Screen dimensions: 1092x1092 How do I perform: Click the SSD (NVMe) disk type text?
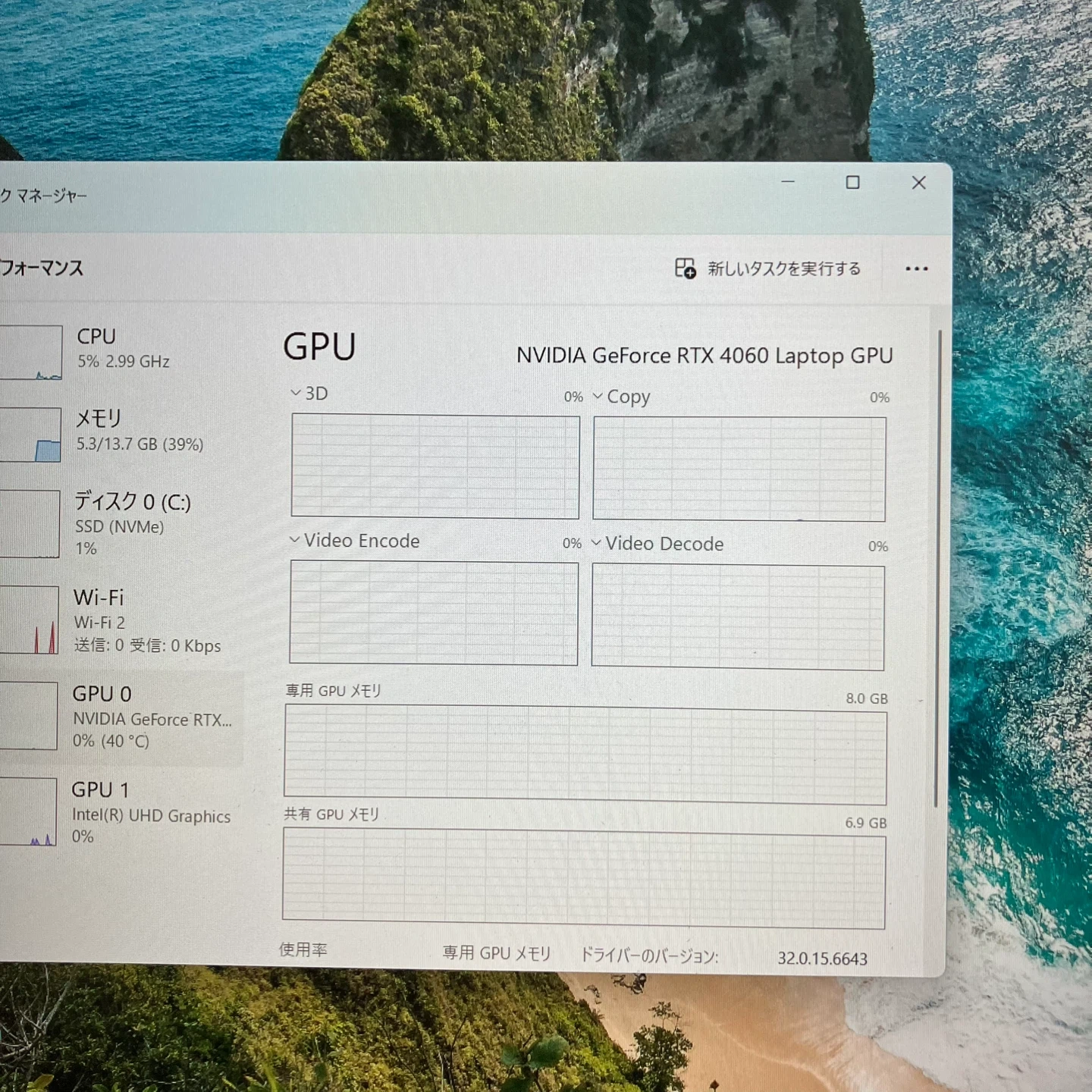click(x=119, y=526)
